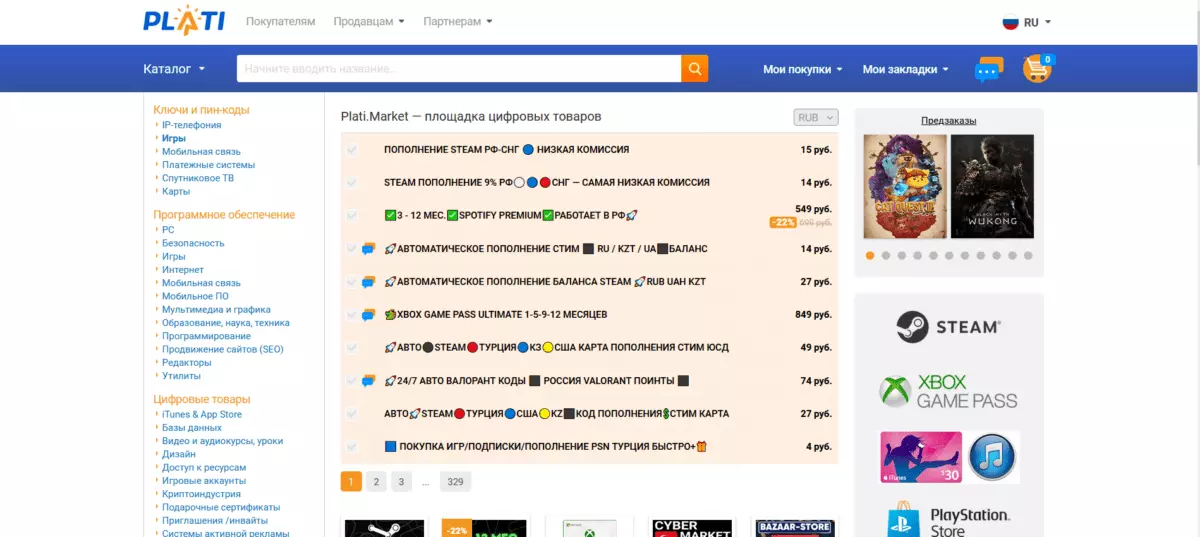
Task: Open the Мои закладки dropdown
Action: 906,69
